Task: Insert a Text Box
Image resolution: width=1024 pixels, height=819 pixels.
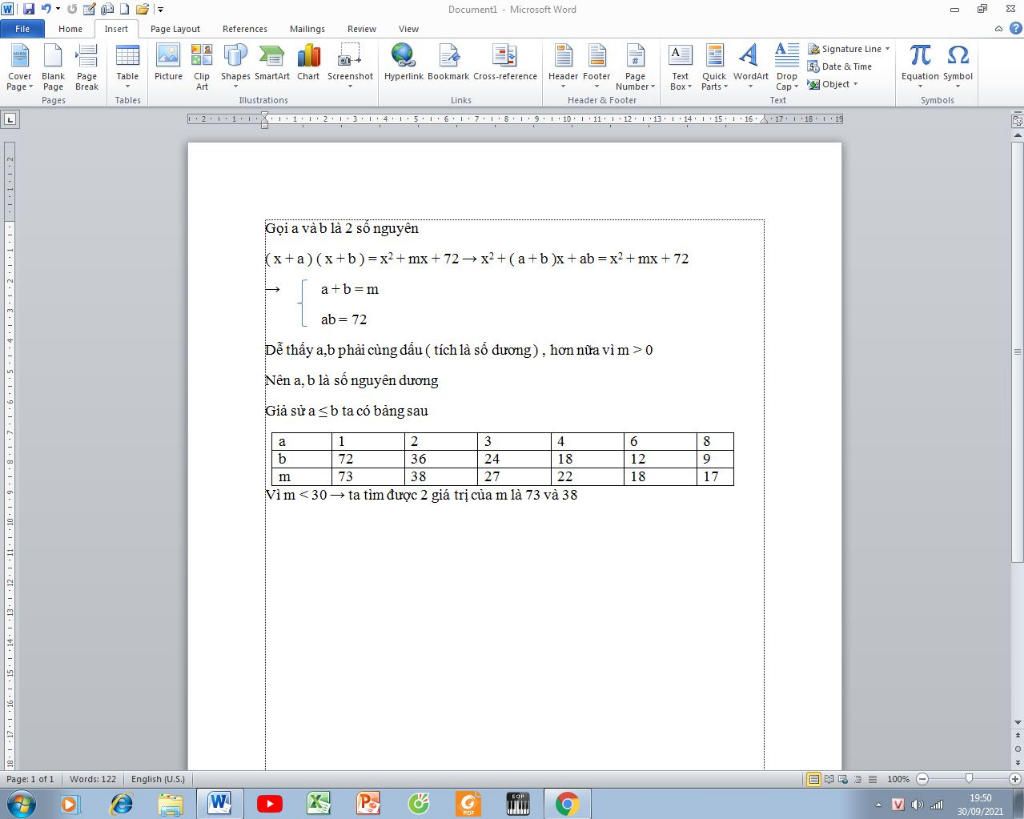Action: 680,67
